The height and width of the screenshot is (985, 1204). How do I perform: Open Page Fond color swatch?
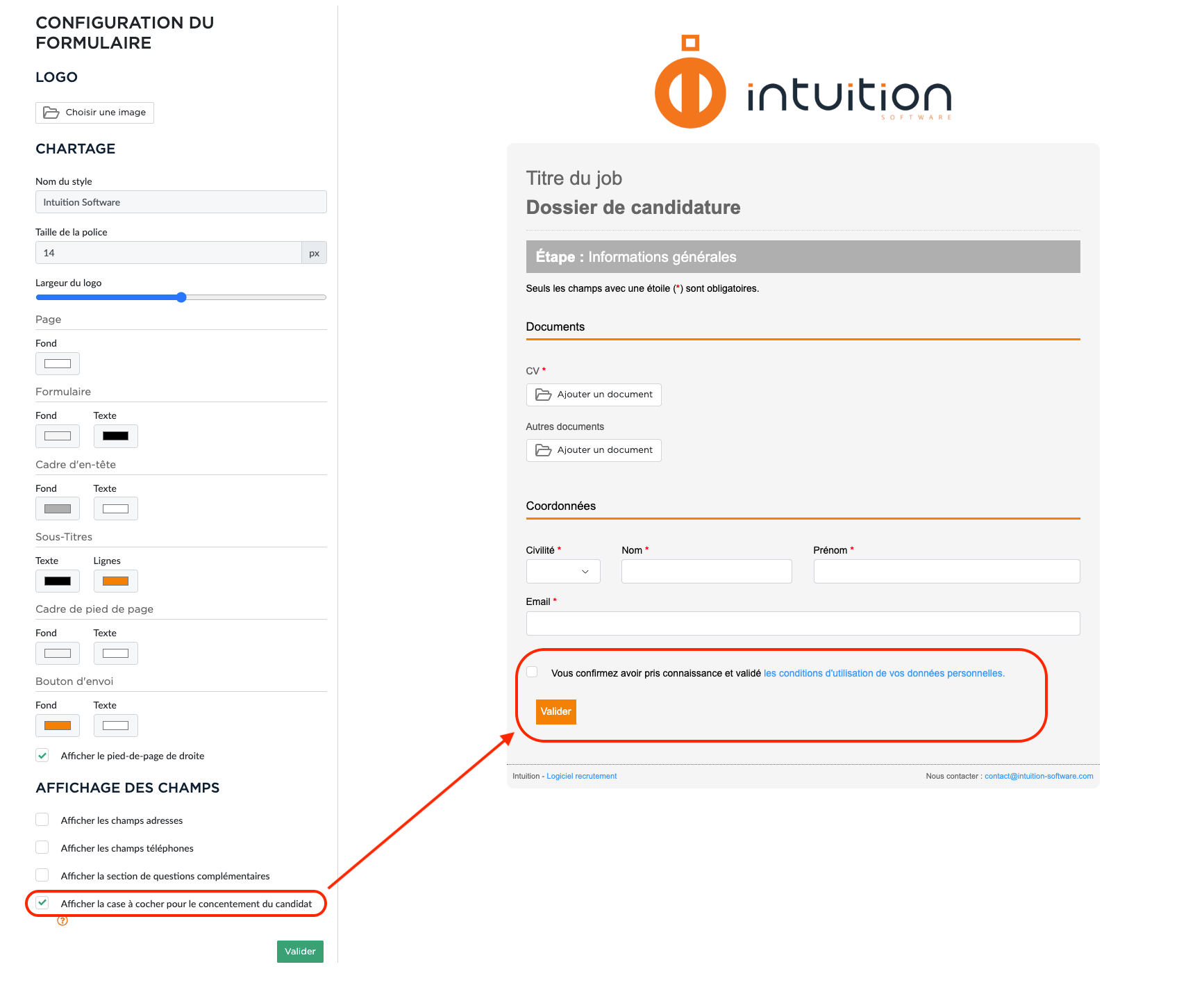point(58,364)
